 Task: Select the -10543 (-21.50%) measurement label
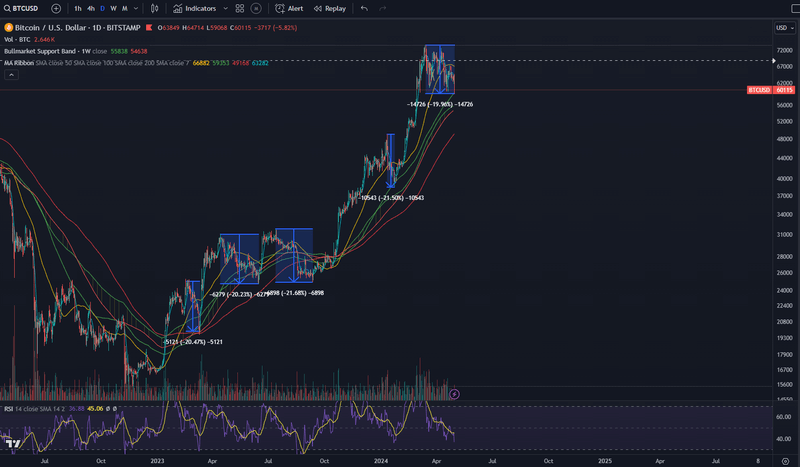point(392,198)
